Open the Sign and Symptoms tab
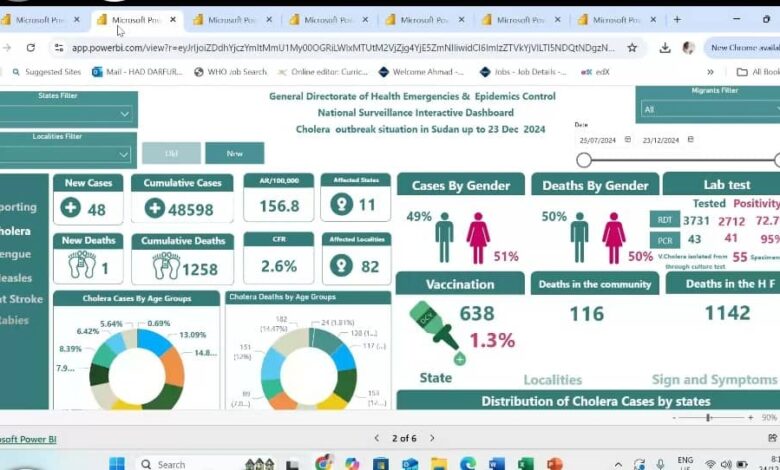Viewport: 780px width, 470px height. click(x=714, y=380)
